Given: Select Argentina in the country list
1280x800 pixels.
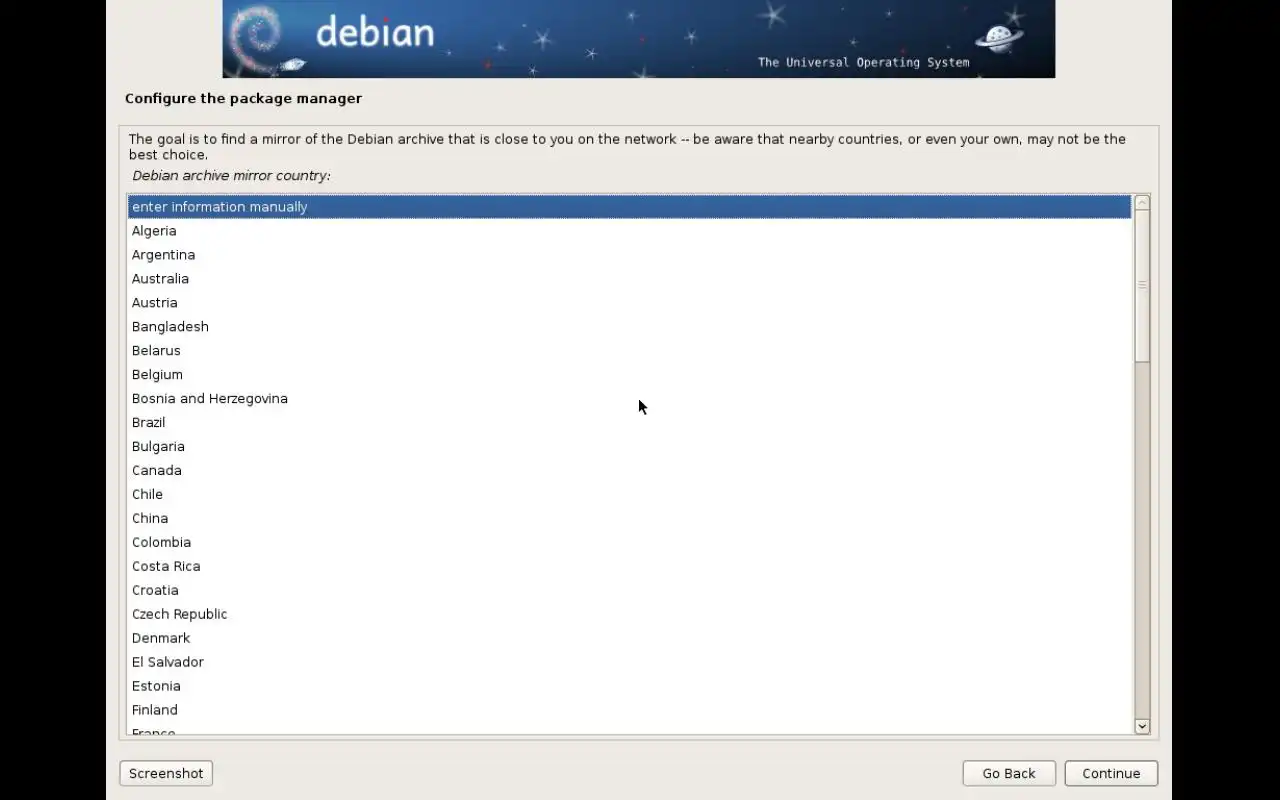Looking at the screenshot, I should click(629, 255).
